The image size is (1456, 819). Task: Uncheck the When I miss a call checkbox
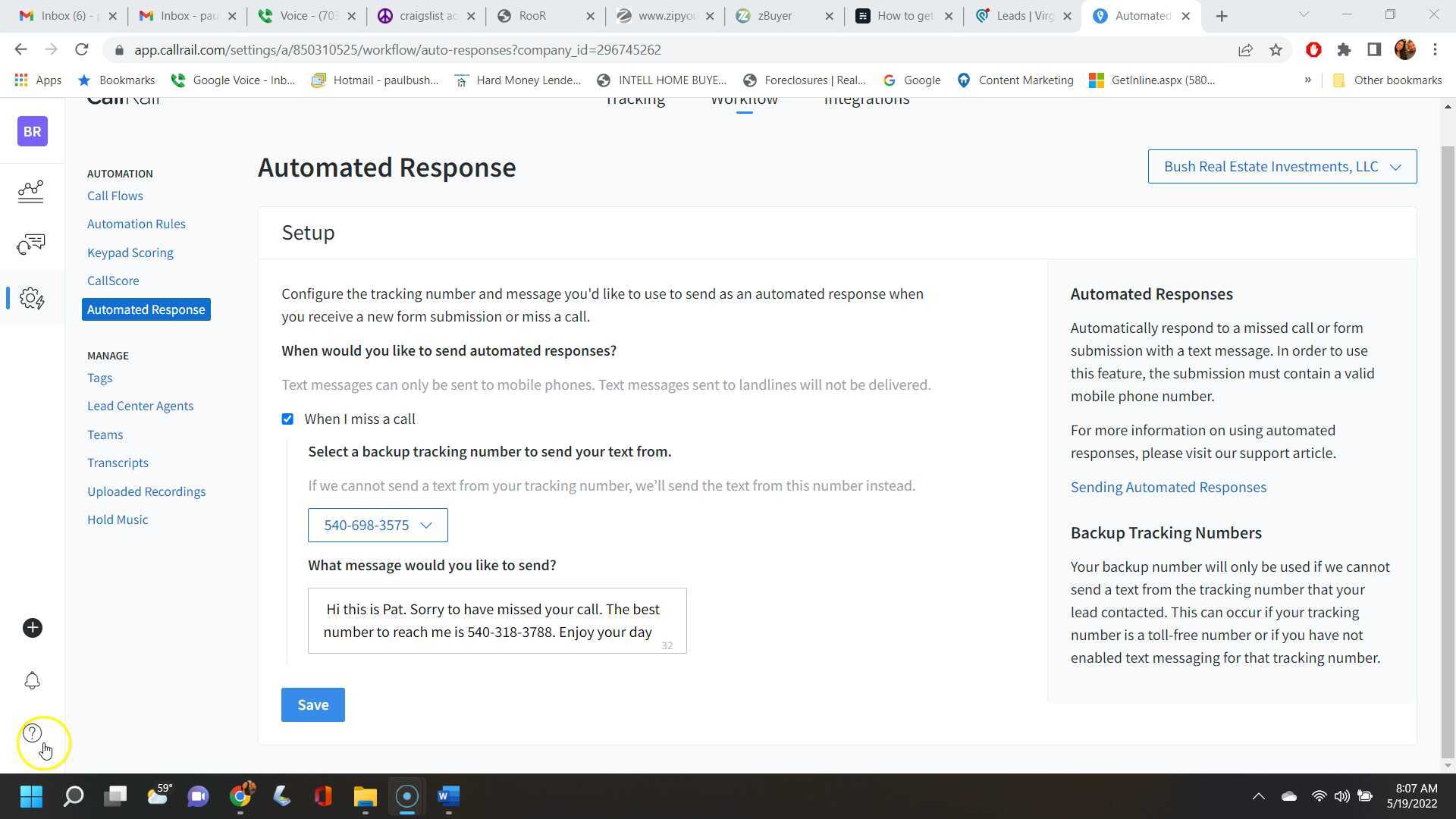(287, 419)
